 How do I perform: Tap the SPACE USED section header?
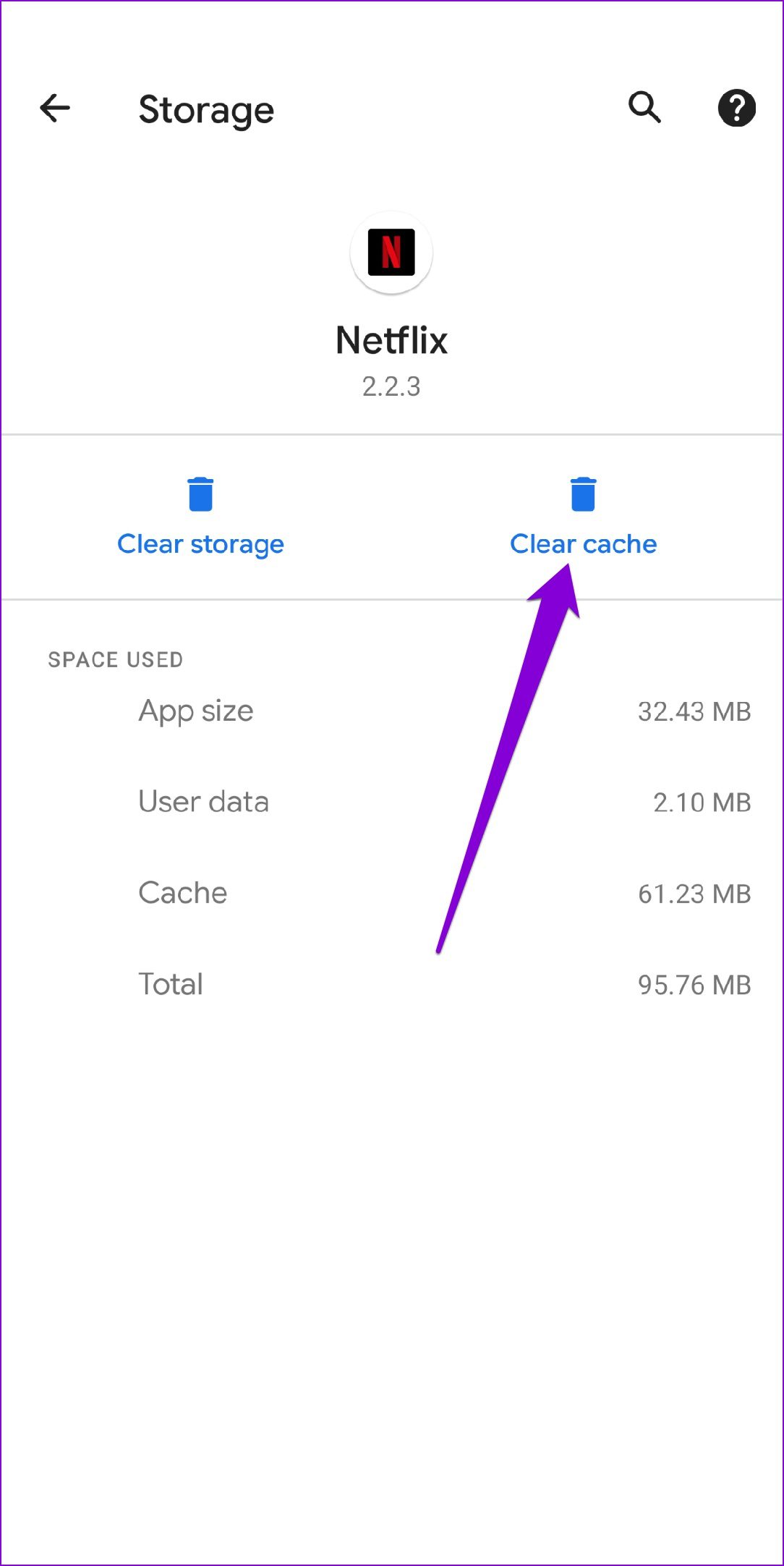click(115, 659)
